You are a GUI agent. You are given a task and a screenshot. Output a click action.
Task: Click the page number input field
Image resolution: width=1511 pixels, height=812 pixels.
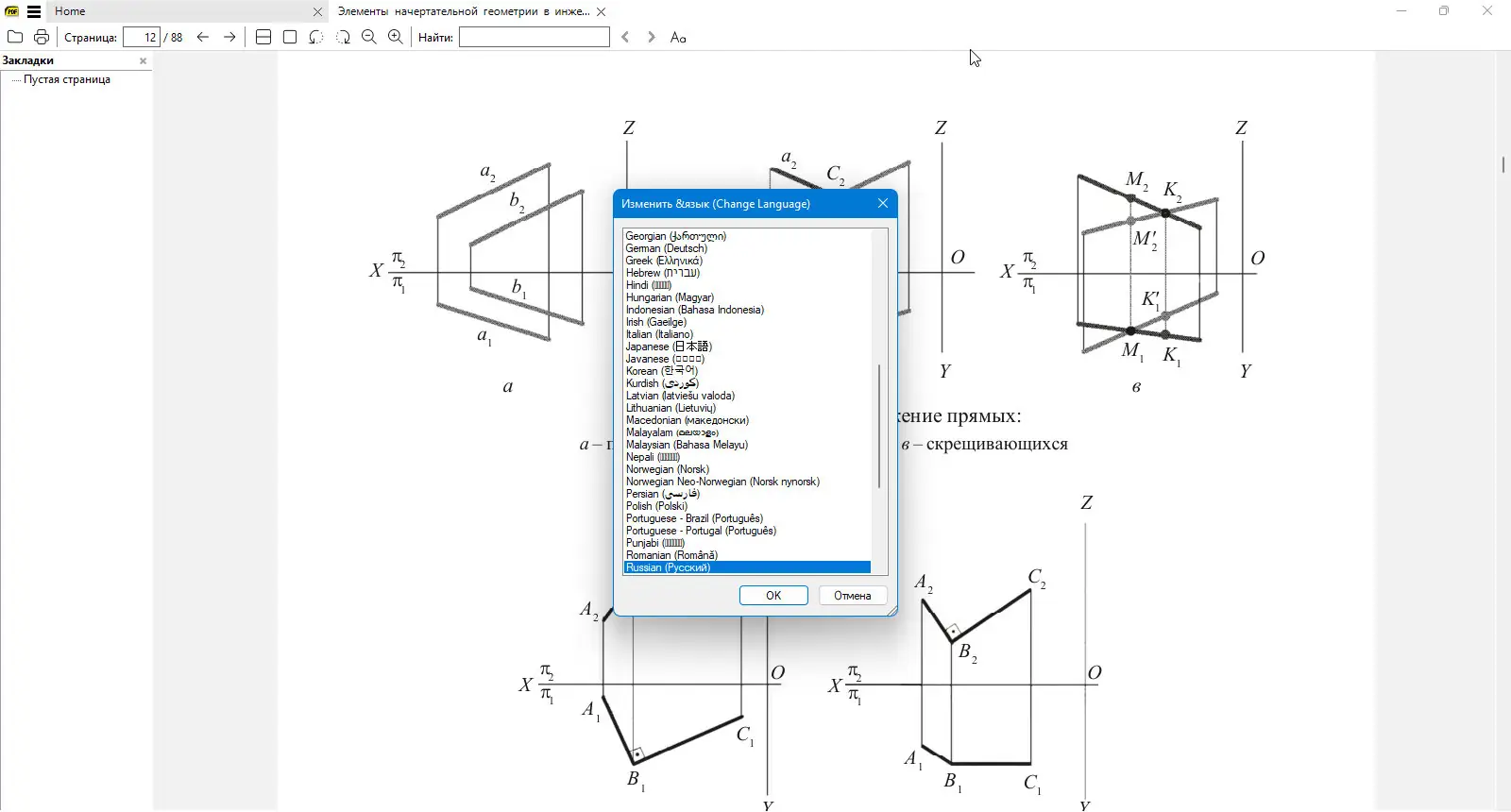pos(142,37)
